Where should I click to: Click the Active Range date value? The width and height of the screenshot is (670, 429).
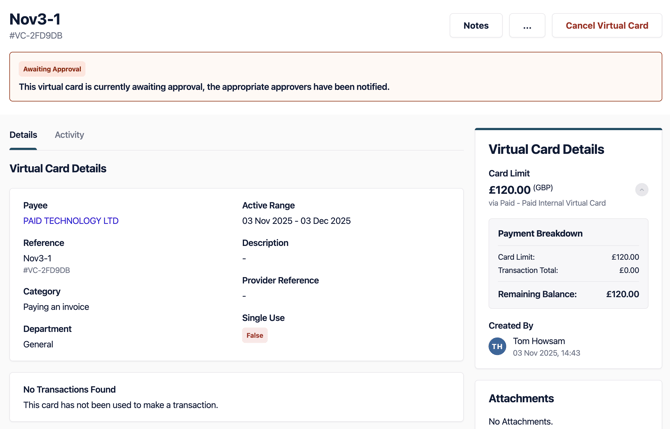click(x=296, y=221)
